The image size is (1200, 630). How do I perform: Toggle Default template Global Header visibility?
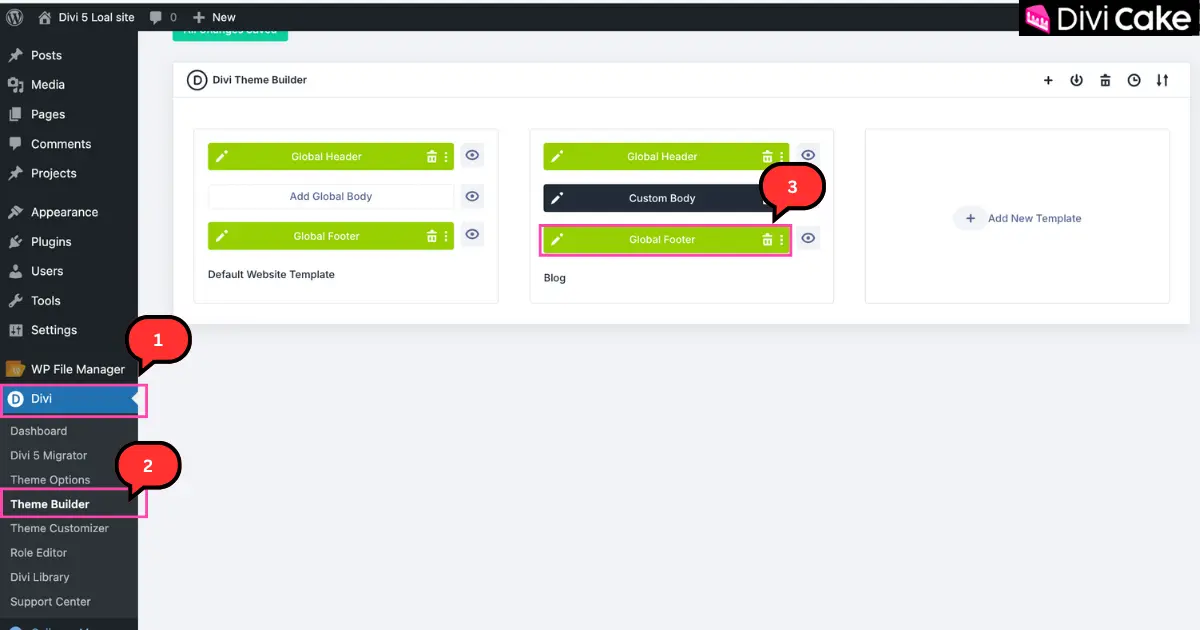tap(472, 155)
